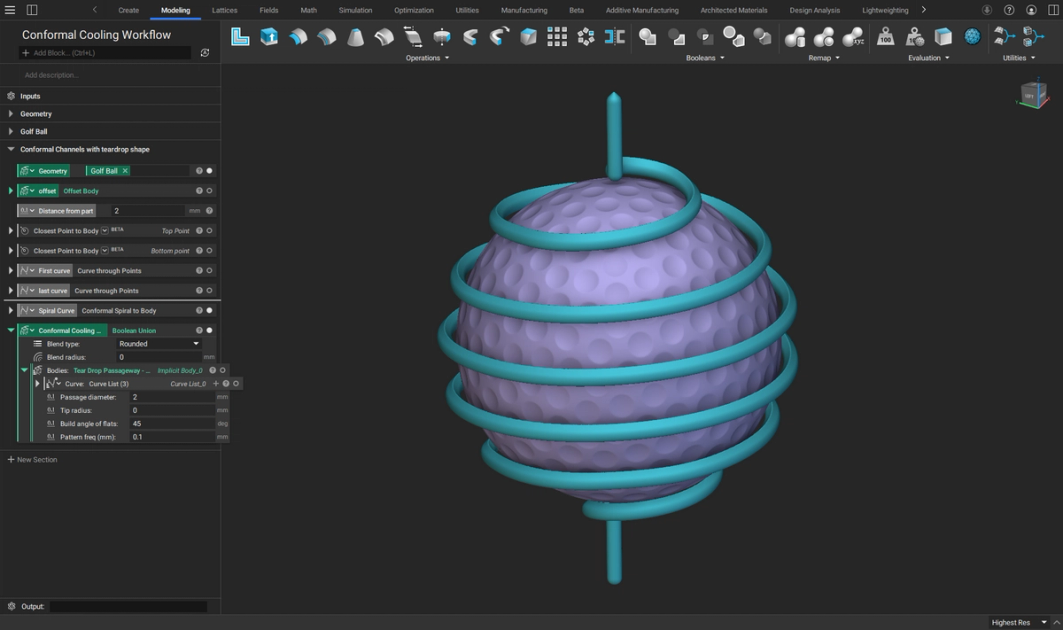Click the mass properties scale icon in Evaluation group
Screen dimensions: 1063x630
pyautogui.click(x=886, y=36)
